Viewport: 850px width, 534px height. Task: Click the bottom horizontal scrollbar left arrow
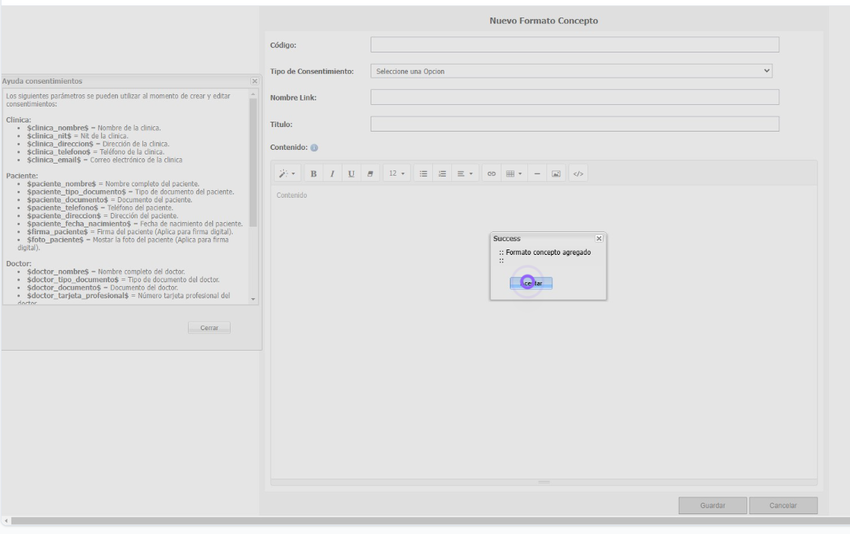[6, 521]
